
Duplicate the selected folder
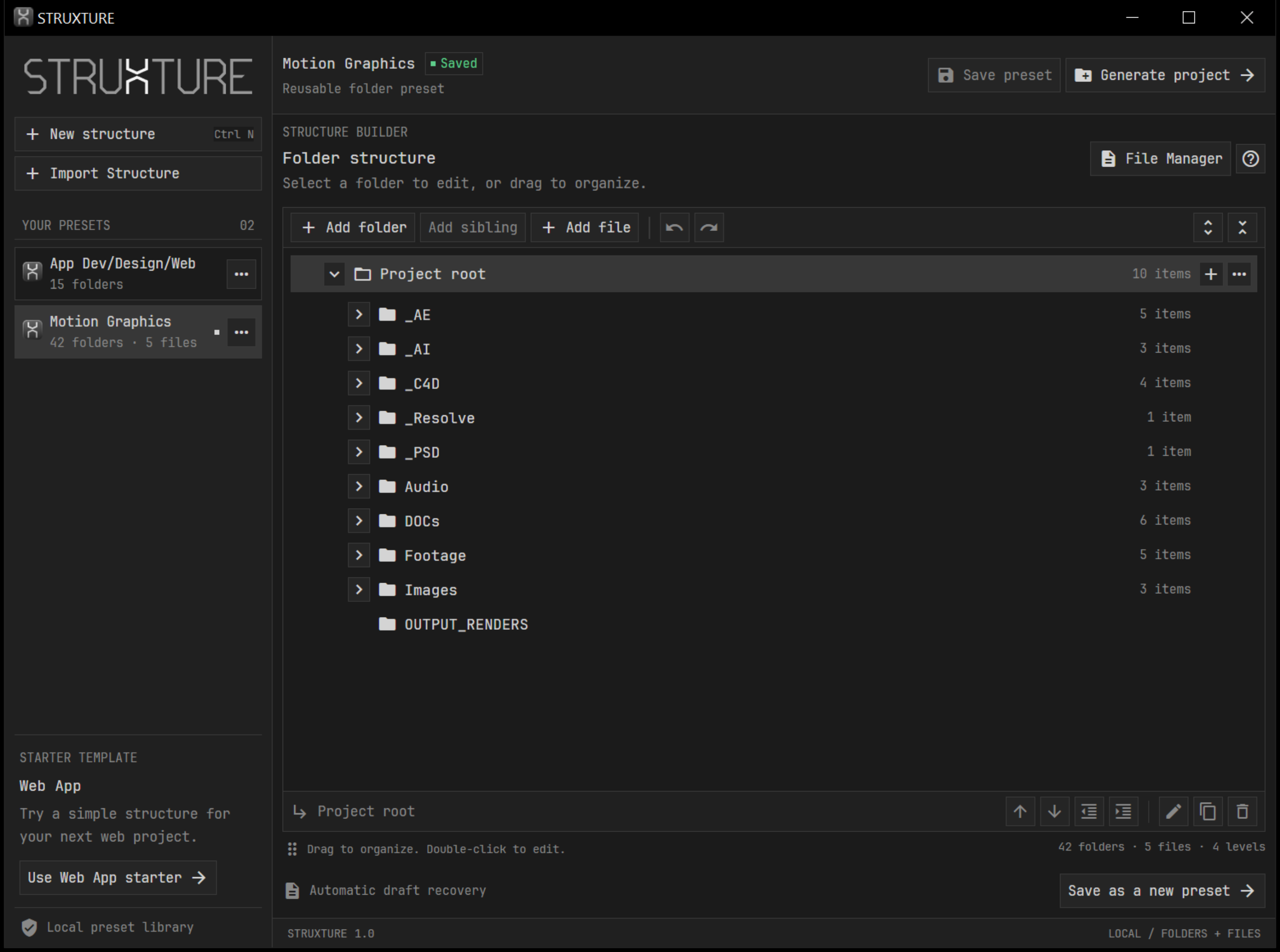pyautogui.click(x=1208, y=811)
